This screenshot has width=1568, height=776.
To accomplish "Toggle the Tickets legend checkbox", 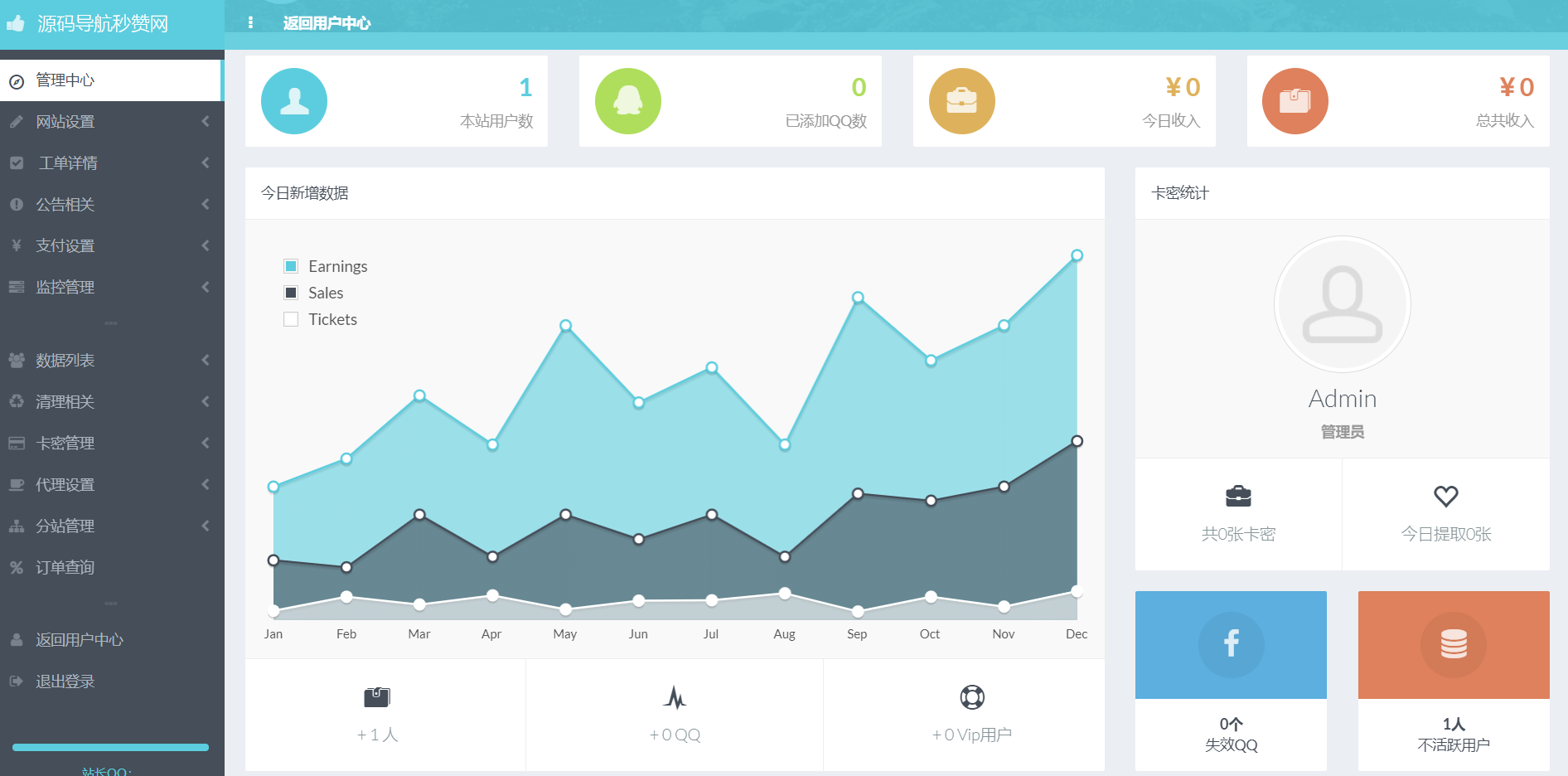I will tap(291, 319).
